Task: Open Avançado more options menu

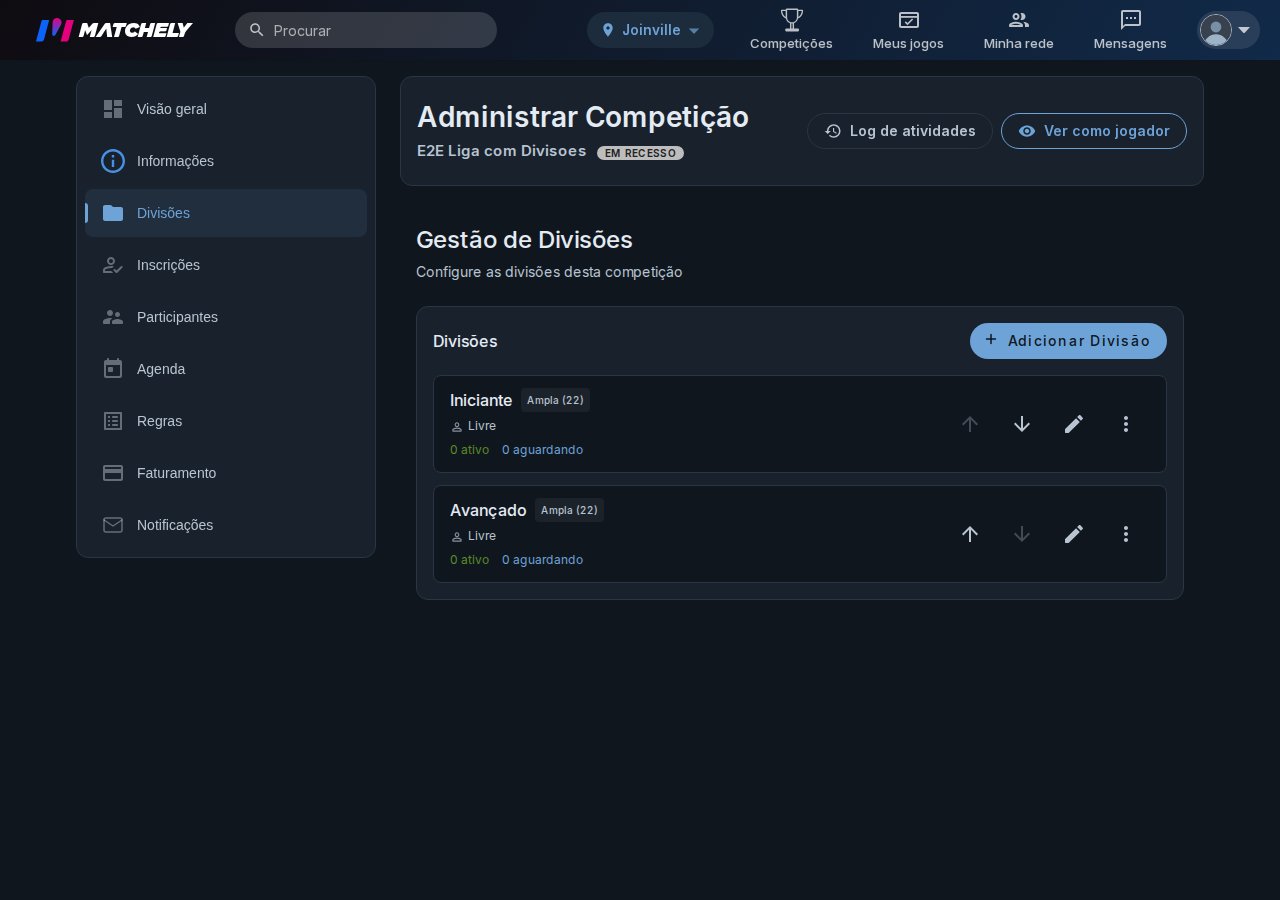Action: tap(1126, 534)
